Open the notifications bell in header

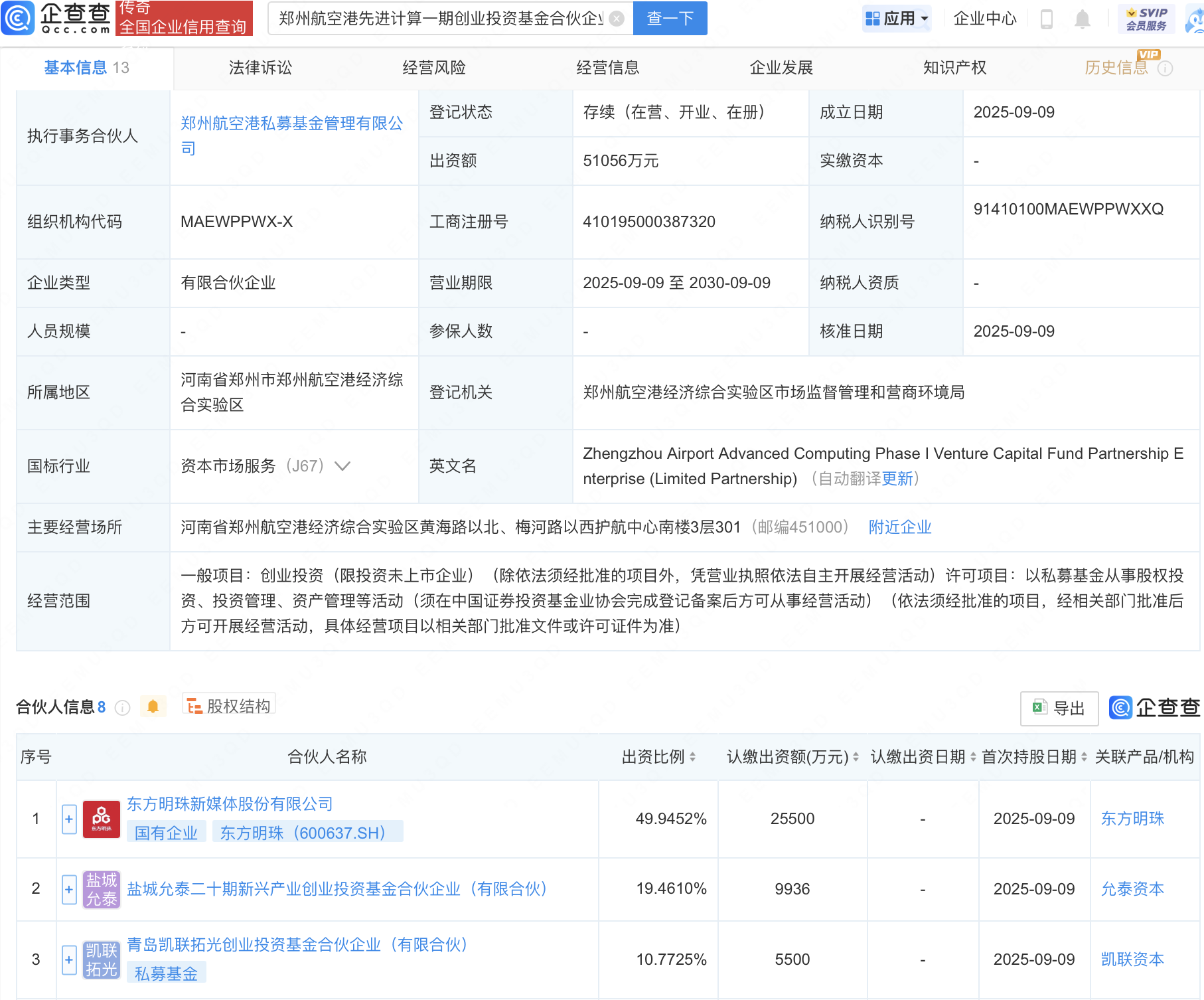[x=1082, y=19]
